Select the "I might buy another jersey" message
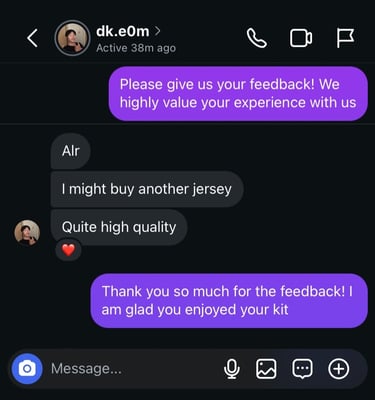This screenshot has width=375, height=400. click(147, 189)
